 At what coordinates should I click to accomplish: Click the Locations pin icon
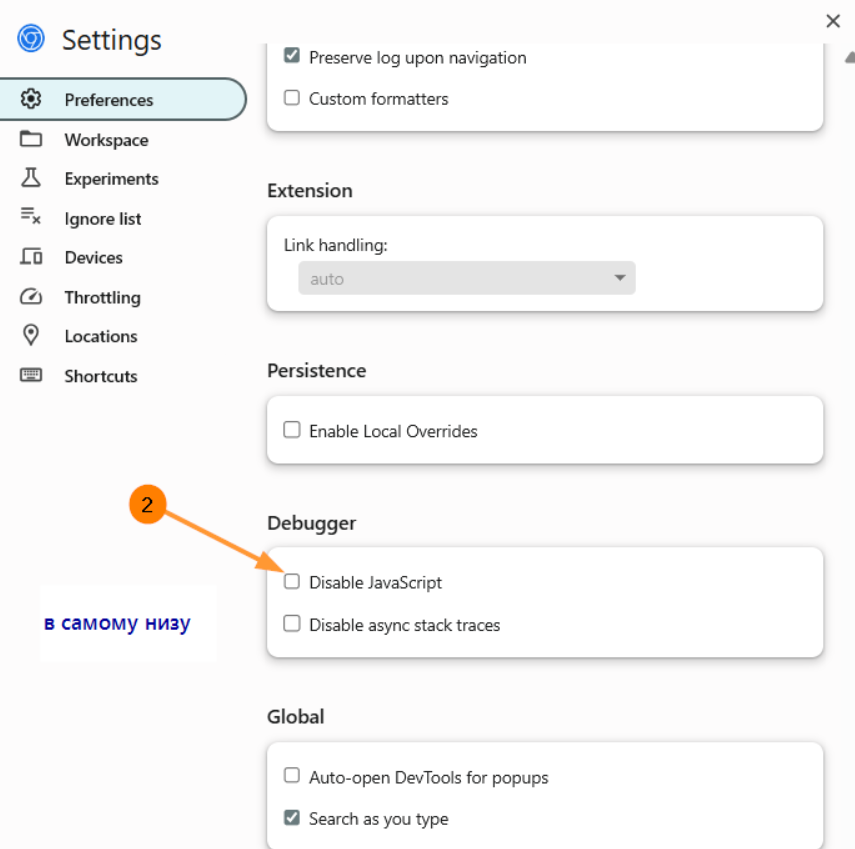click(31, 336)
